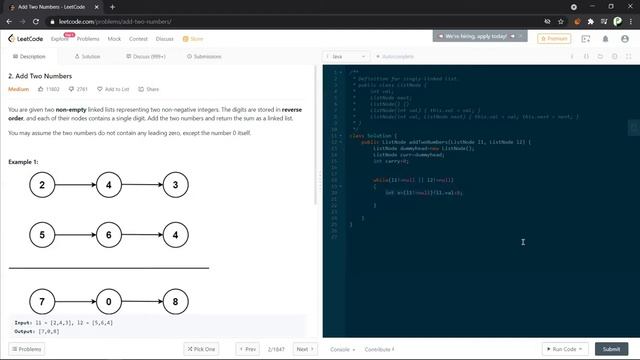Collapse the while block fold arrow
The height and width of the screenshot is (360, 640).
[341, 186]
